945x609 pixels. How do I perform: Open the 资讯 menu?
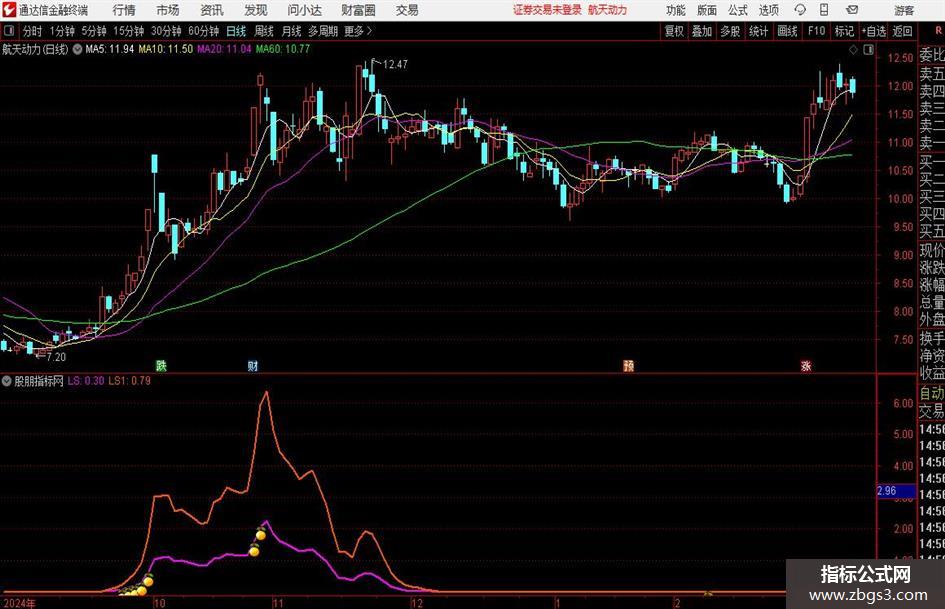tap(212, 10)
